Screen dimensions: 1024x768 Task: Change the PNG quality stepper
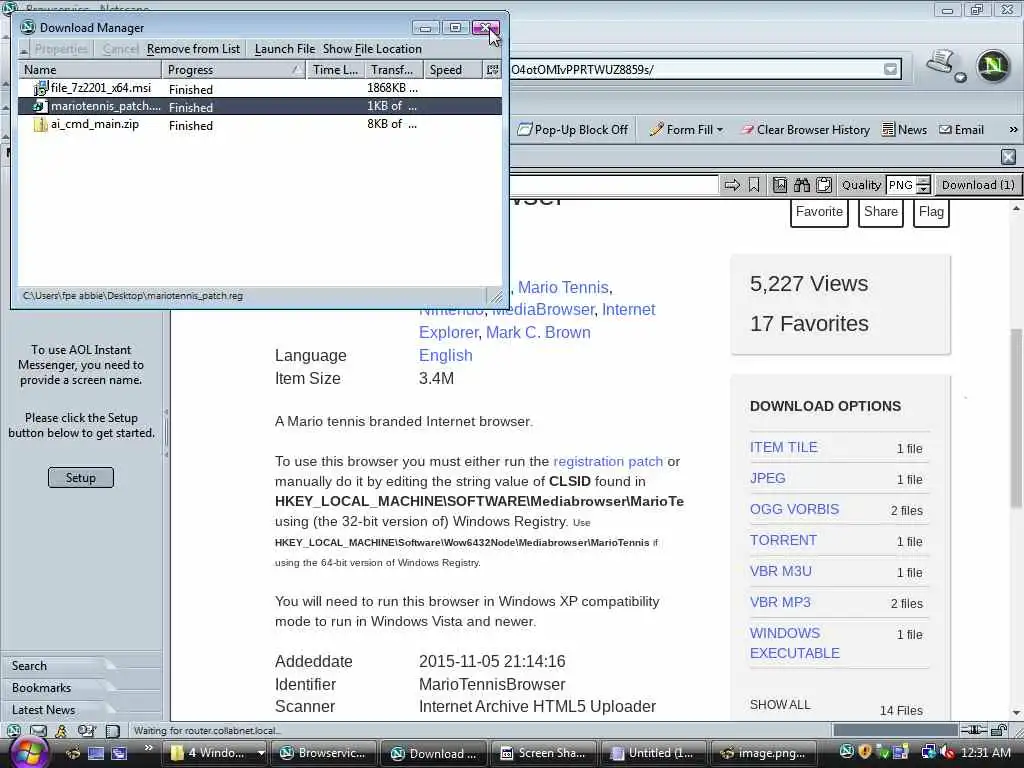pyautogui.click(x=923, y=185)
